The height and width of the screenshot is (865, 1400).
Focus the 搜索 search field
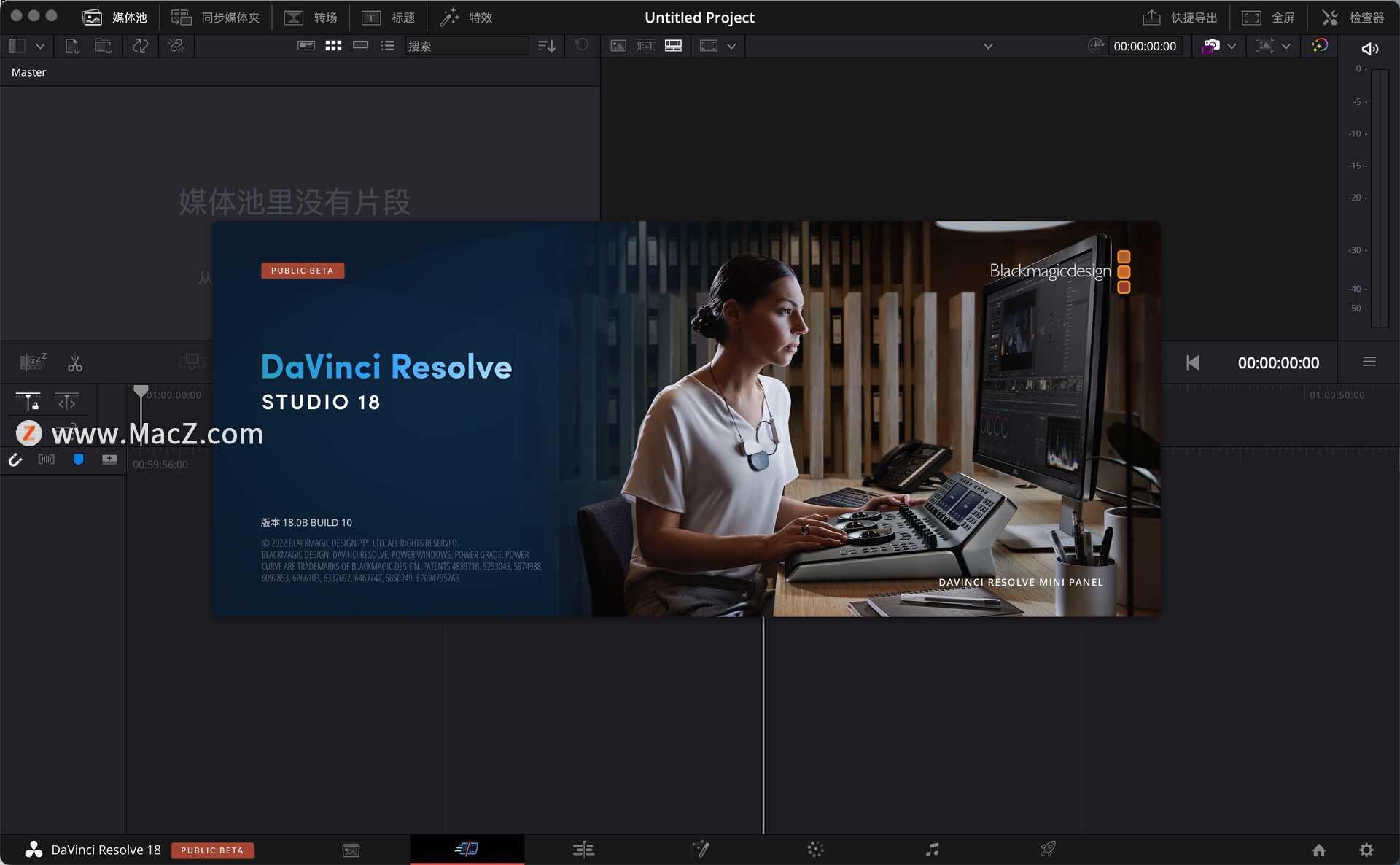tap(467, 46)
